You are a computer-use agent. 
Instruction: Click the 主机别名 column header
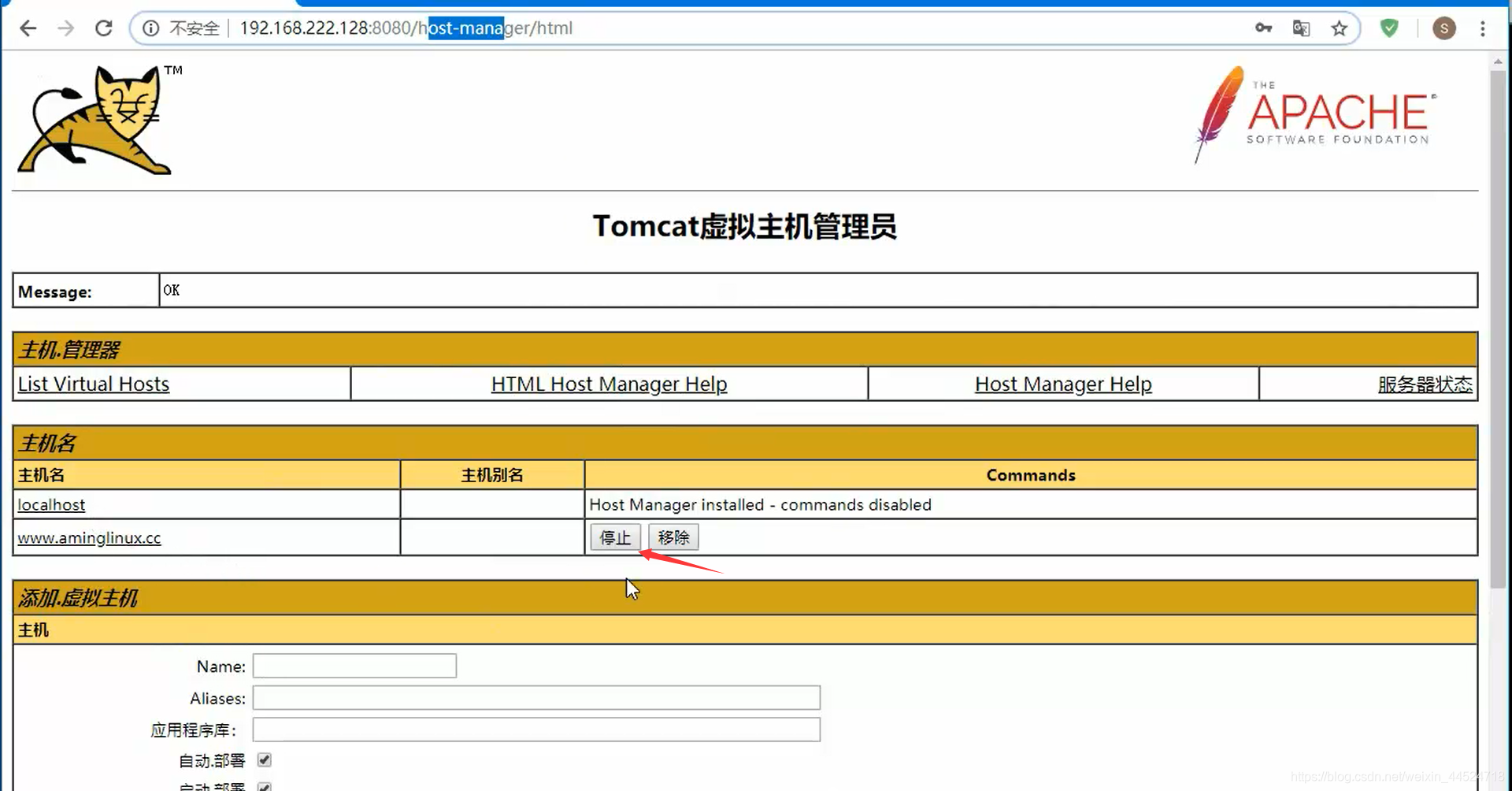pos(492,475)
